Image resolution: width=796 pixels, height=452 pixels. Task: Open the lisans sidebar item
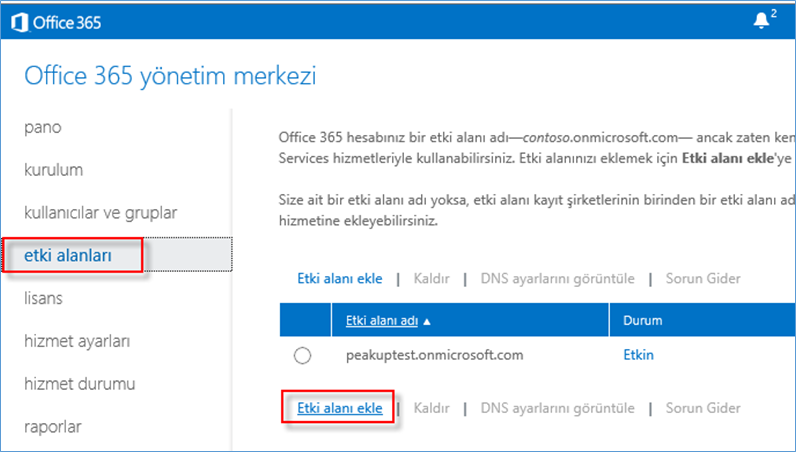pyautogui.click(x=43, y=298)
